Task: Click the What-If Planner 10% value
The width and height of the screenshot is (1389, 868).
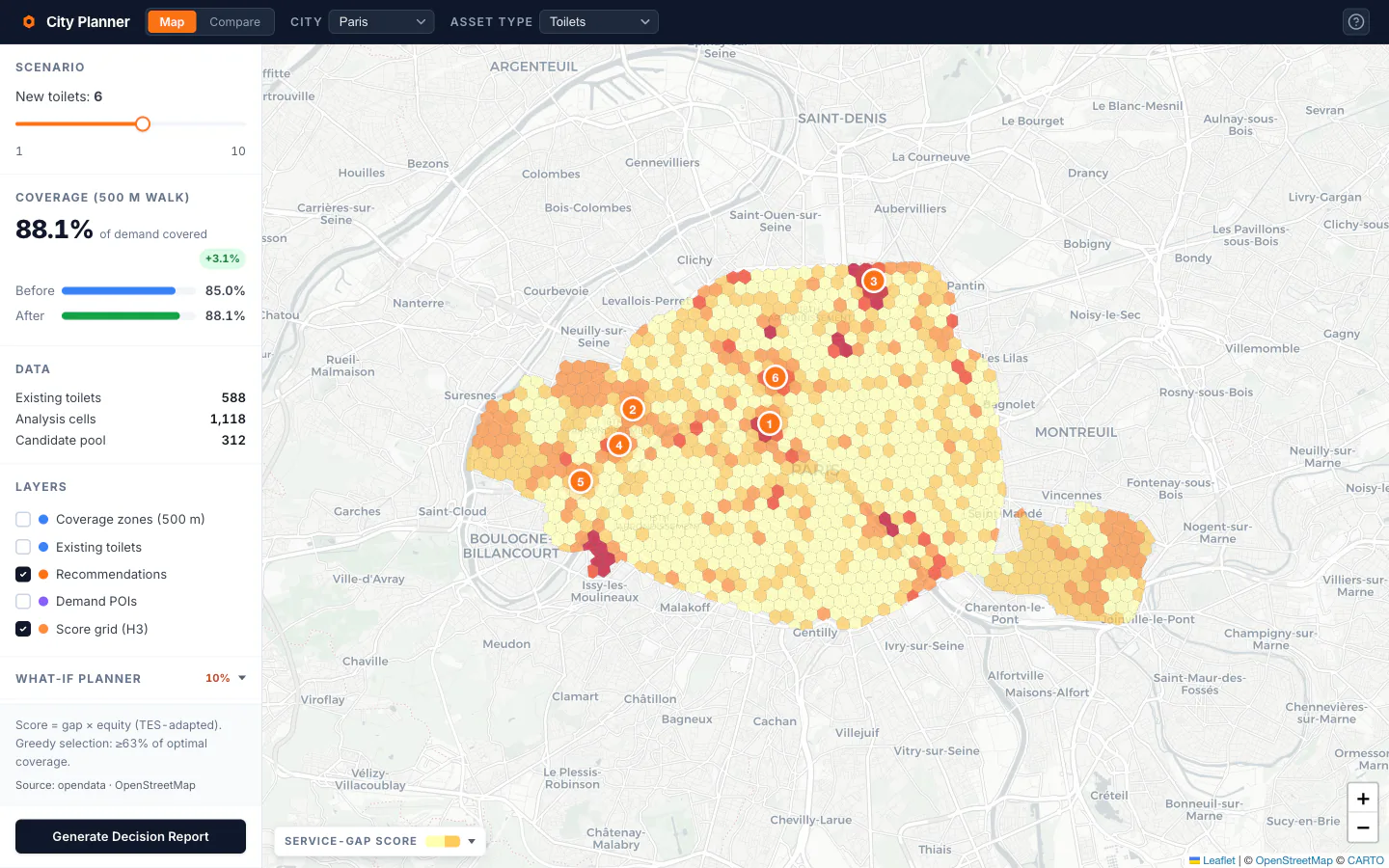Action: (x=218, y=678)
